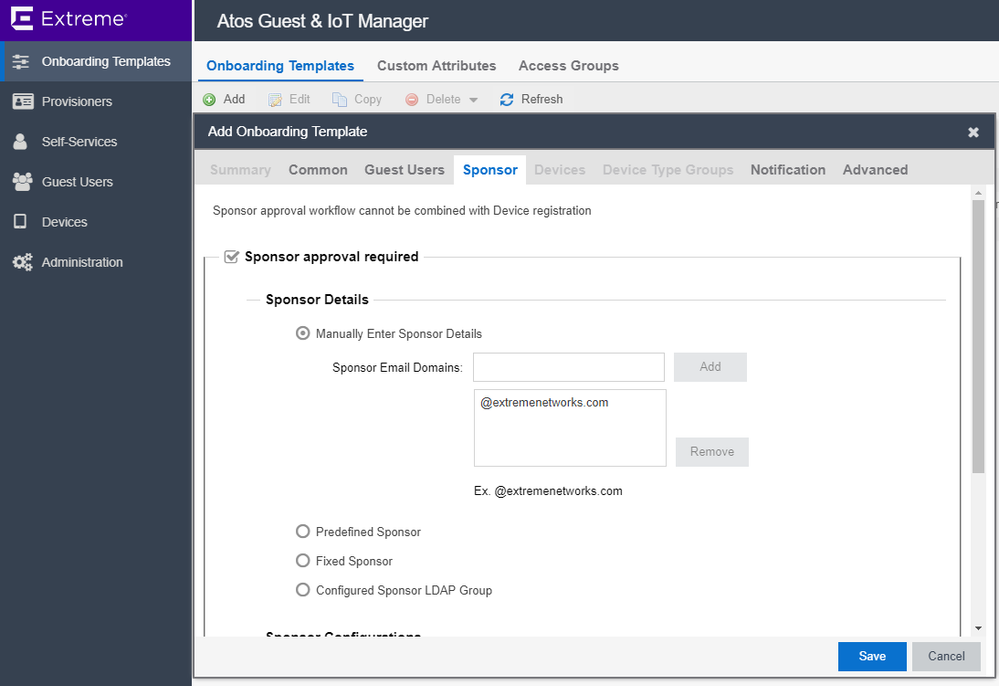Image resolution: width=999 pixels, height=686 pixels.
Task: Click the Administration gears icon
Action: pos(22,262)
